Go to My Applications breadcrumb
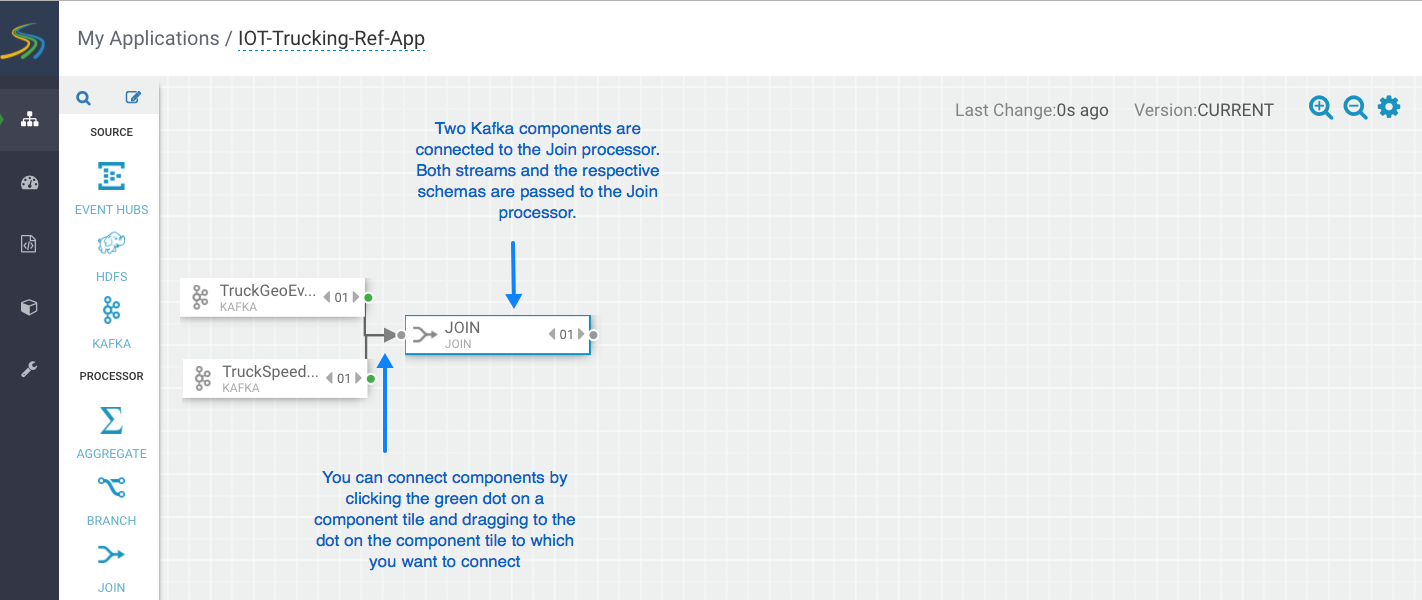The height and width of the screenshot is (600, 1422). pos(148,39)
